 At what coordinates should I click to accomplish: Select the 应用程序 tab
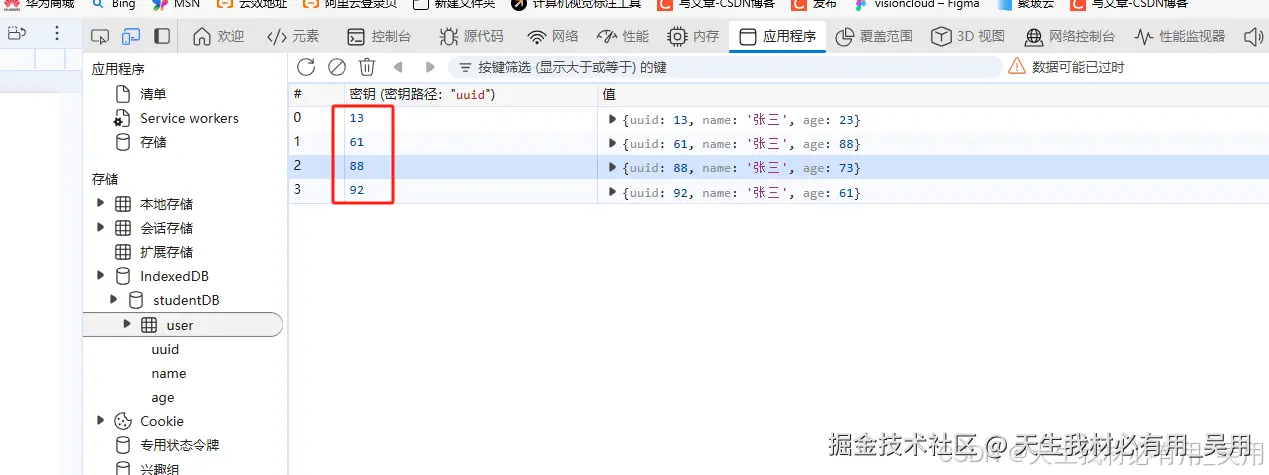click(777, 37)
